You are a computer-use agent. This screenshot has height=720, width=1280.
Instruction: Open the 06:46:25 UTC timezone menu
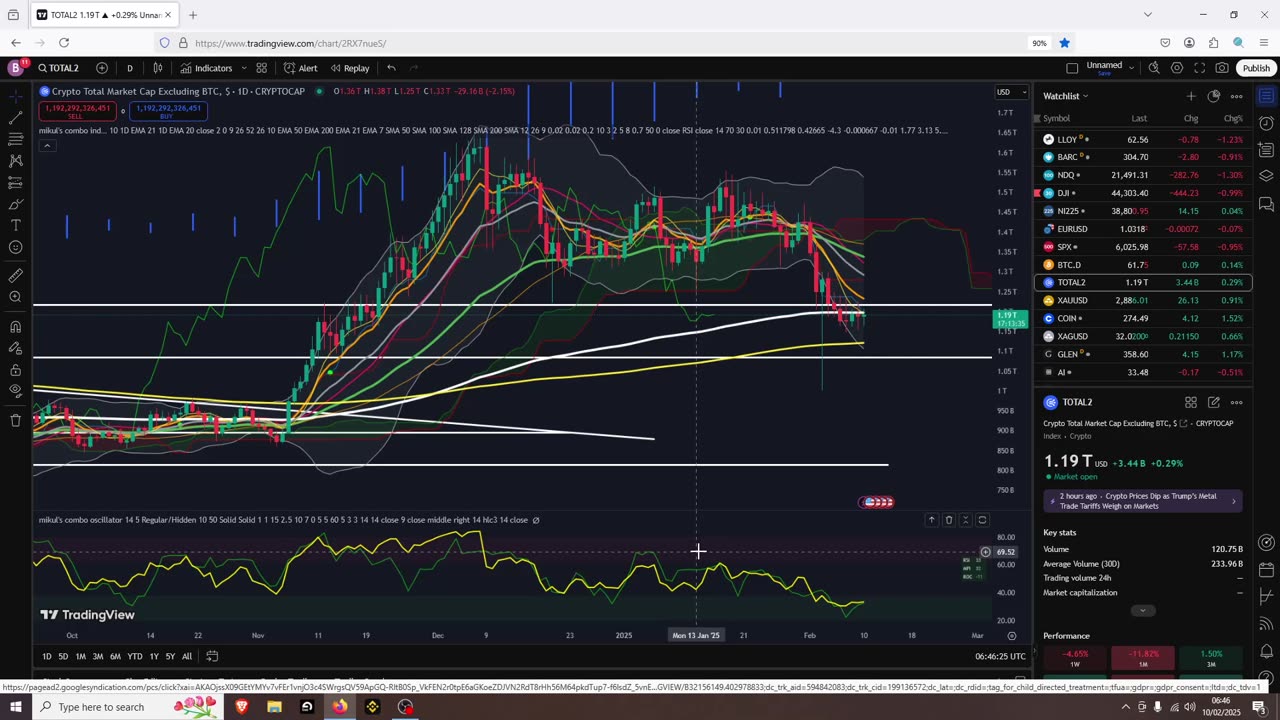coord(1000,656)
